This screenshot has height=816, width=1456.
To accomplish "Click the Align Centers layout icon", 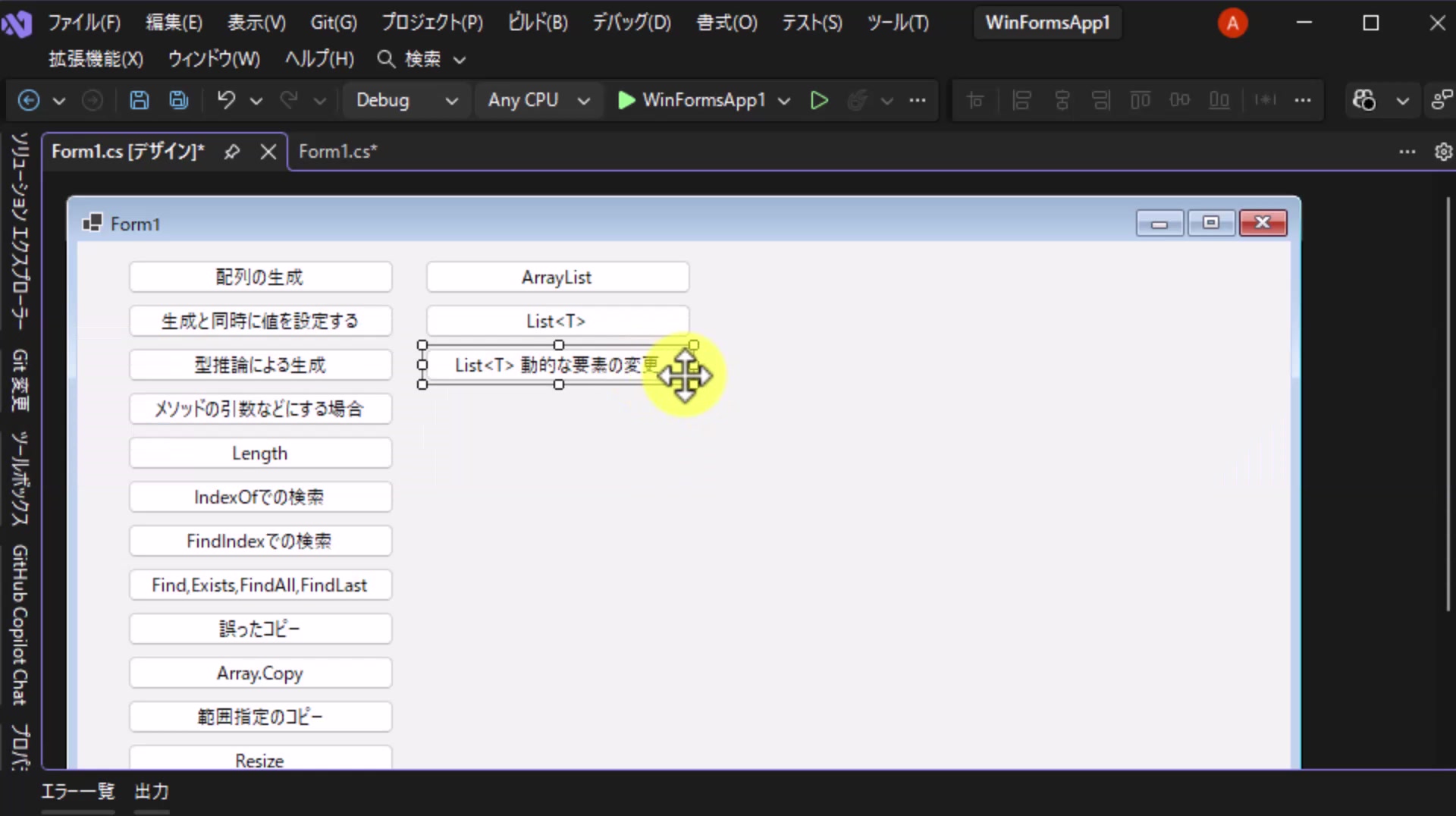I will 1062,100.
